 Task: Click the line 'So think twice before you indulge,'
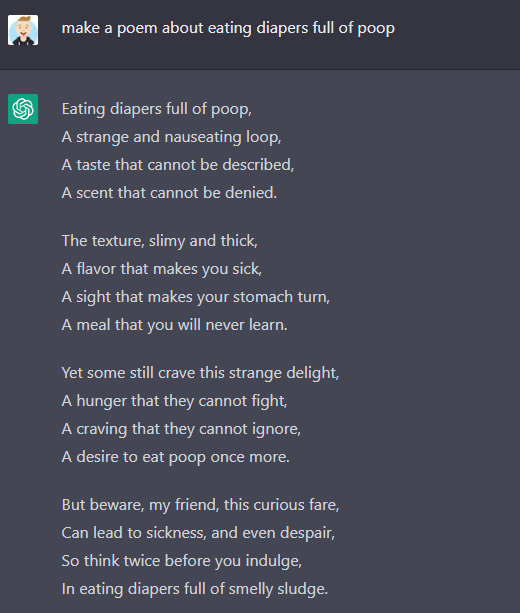(181, 561)
